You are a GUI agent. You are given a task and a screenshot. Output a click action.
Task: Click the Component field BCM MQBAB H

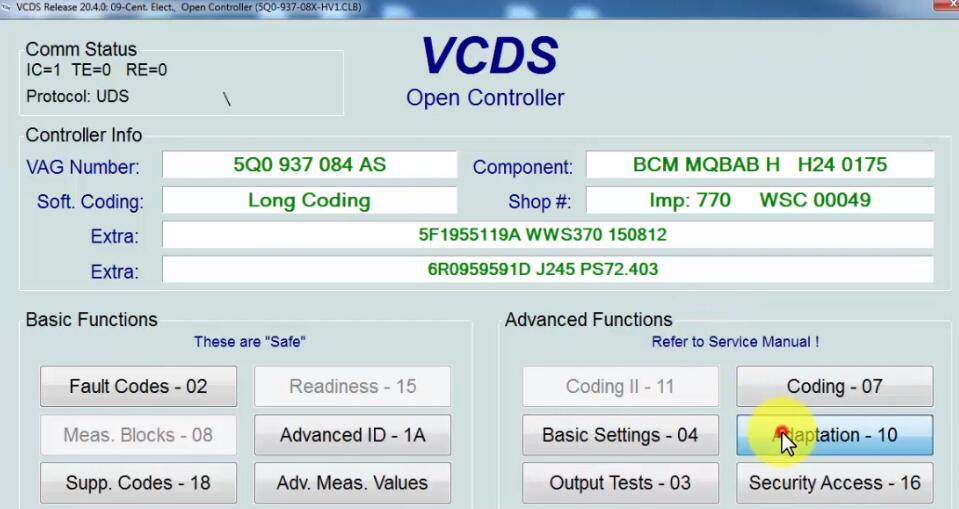pos(760,165)
